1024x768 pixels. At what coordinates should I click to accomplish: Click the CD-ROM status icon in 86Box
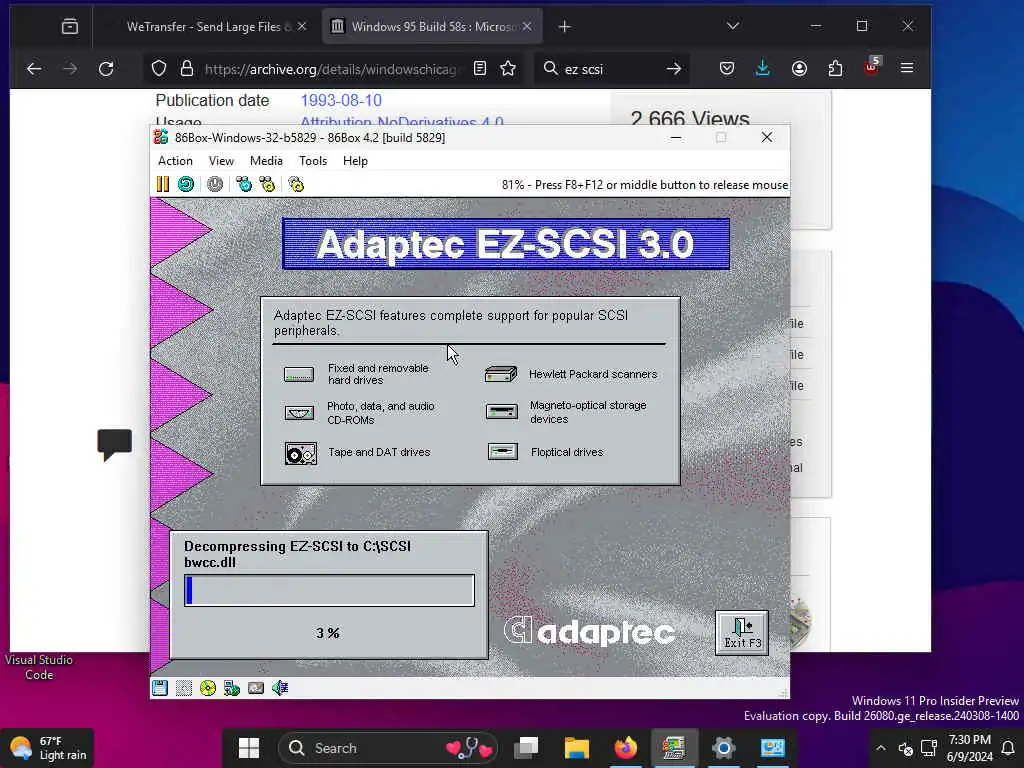[208, 688]
